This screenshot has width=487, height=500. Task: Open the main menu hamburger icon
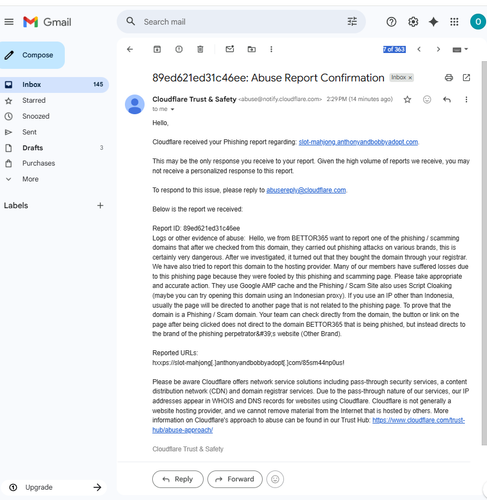pyautogui.click(x=9, y=22)
